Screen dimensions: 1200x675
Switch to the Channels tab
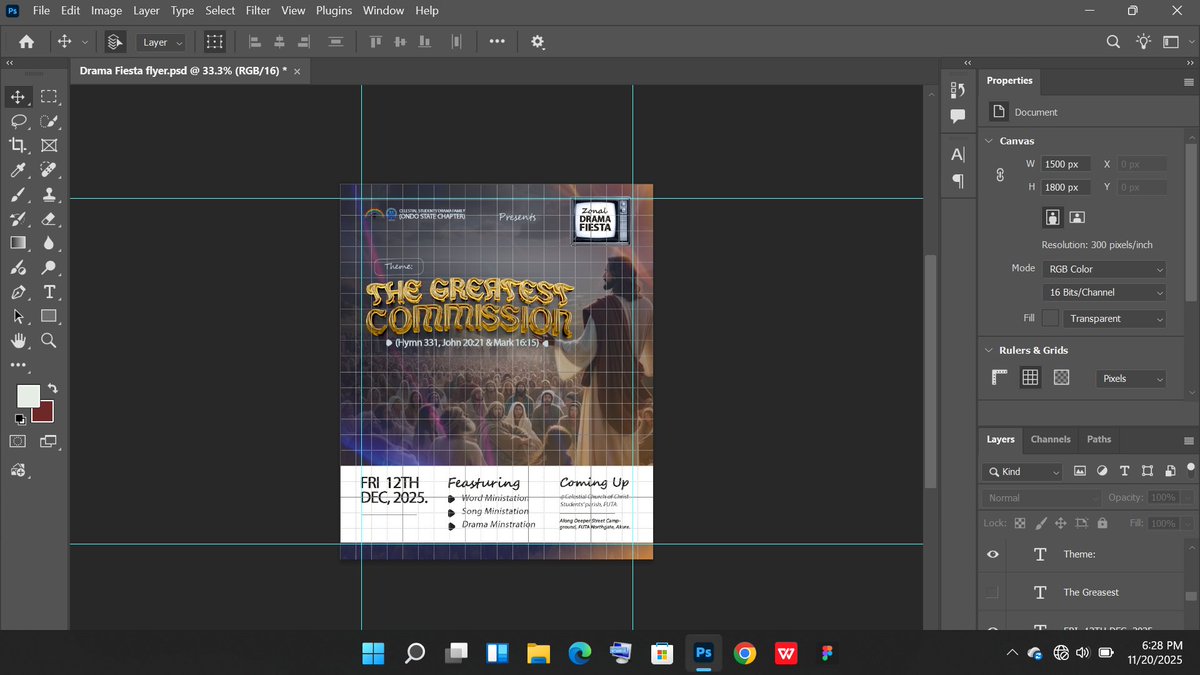(1051, 439)
